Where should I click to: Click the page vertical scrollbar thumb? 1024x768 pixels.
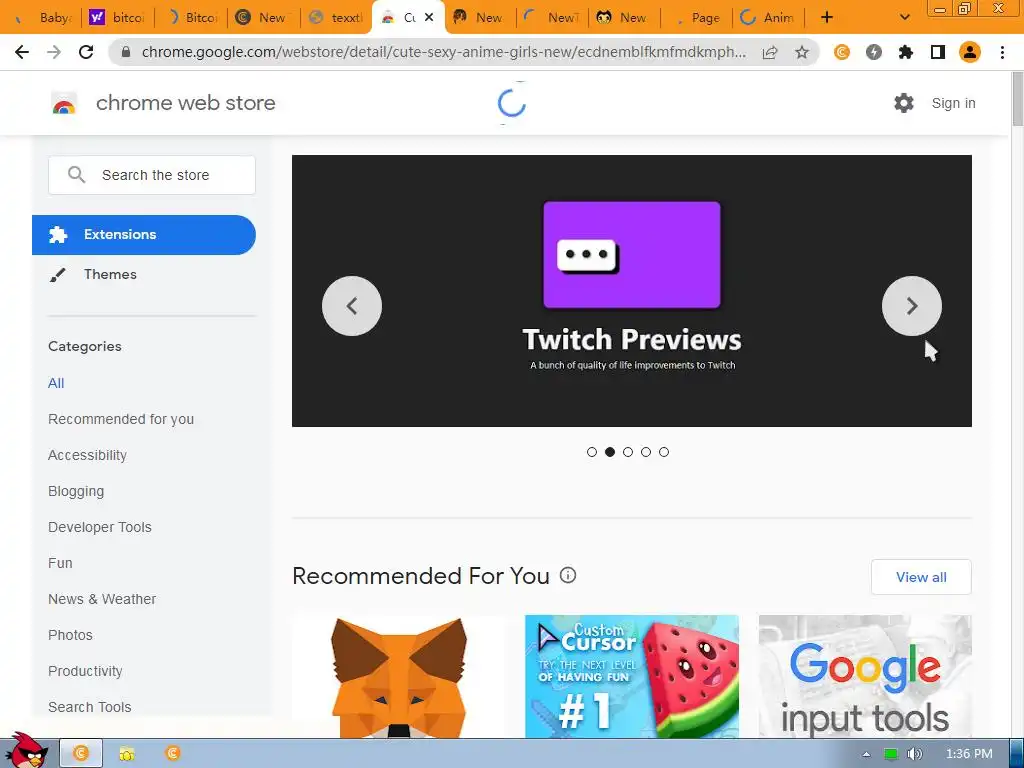[x=1017, y=99]
